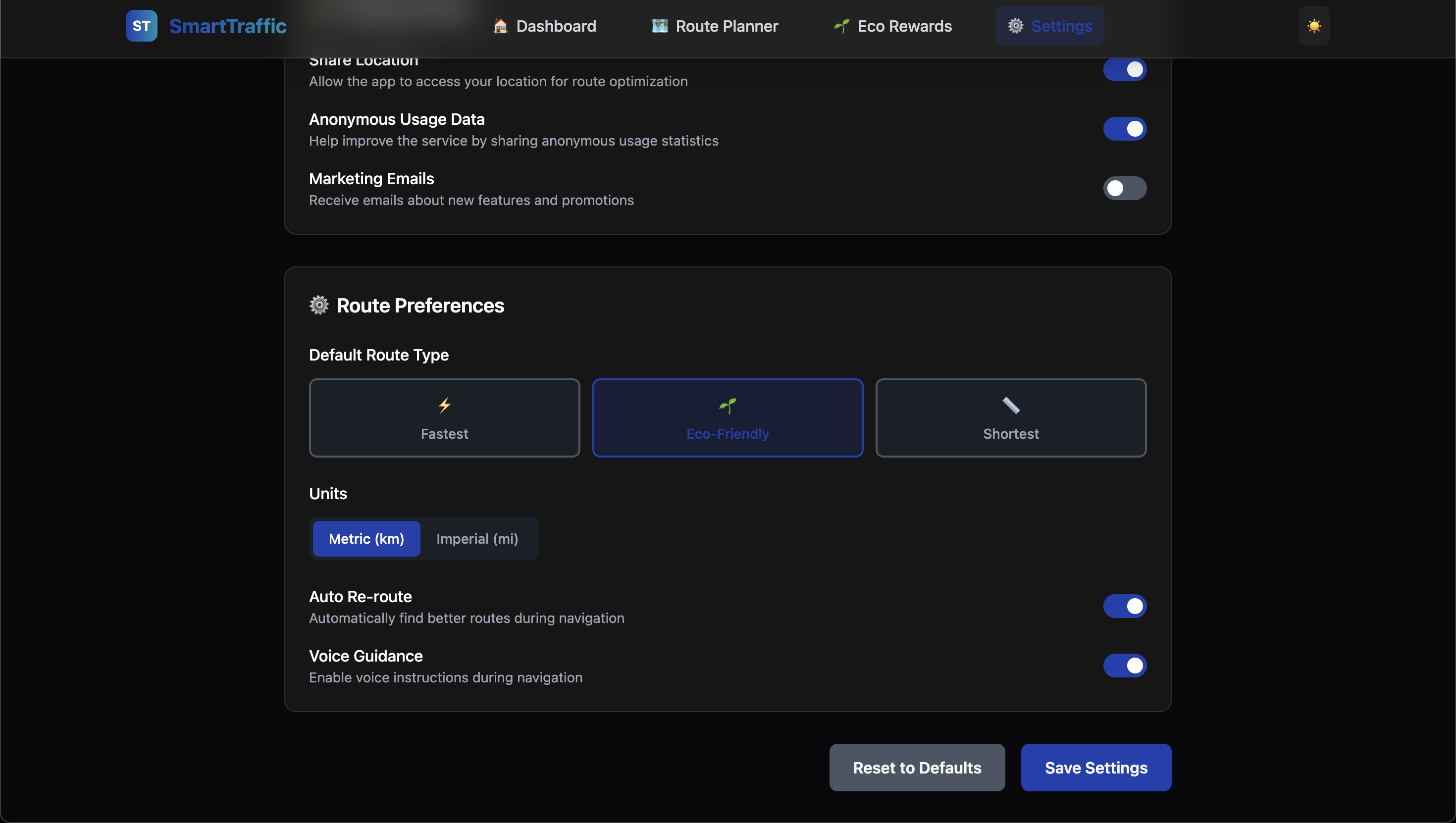
Task: Click the seedling Eco-Friendly icon
Action: [x=728, y=405]
